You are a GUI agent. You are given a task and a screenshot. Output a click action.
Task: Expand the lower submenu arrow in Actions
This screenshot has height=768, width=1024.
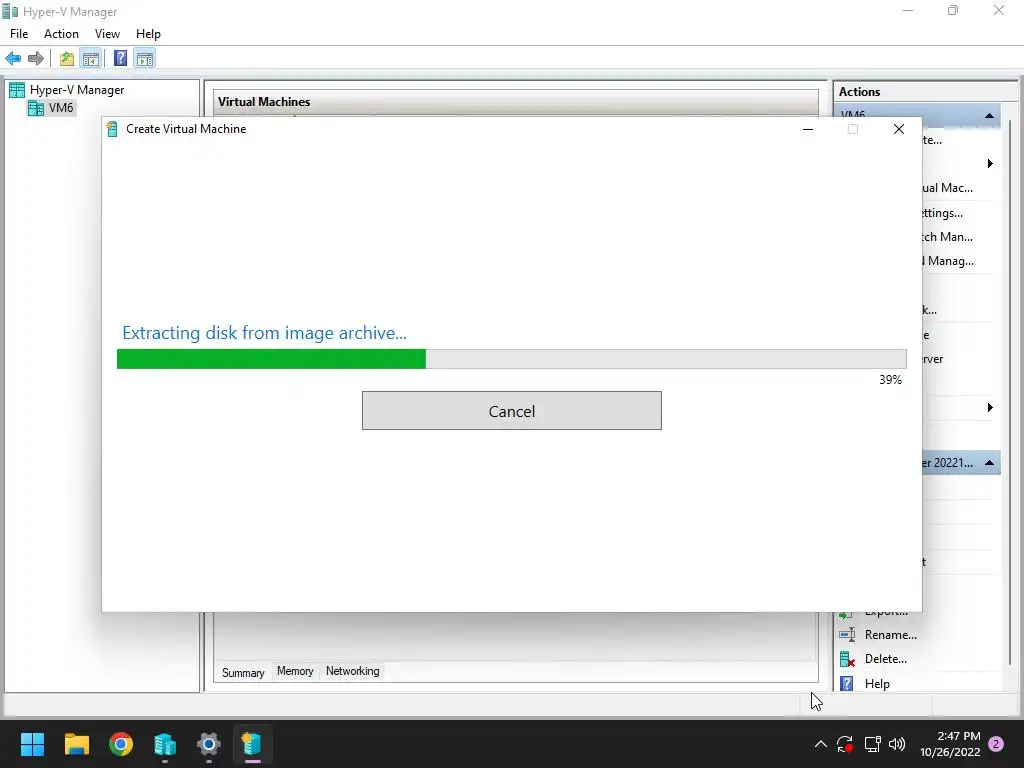pyautogui.click(x=990, y=408)
